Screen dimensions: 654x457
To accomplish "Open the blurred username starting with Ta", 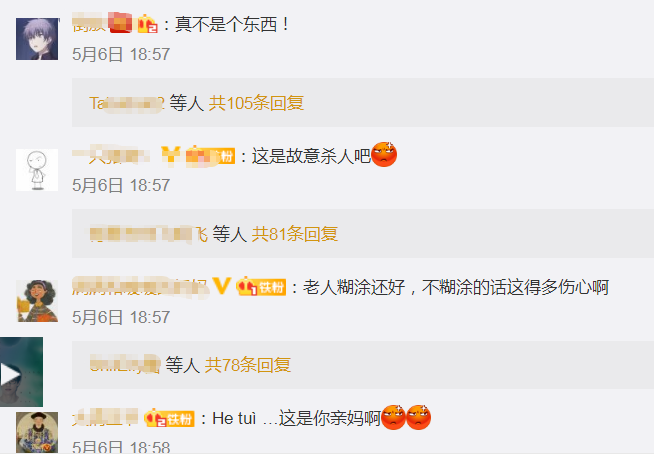I will pyautogui.click(x=127, y=103).
